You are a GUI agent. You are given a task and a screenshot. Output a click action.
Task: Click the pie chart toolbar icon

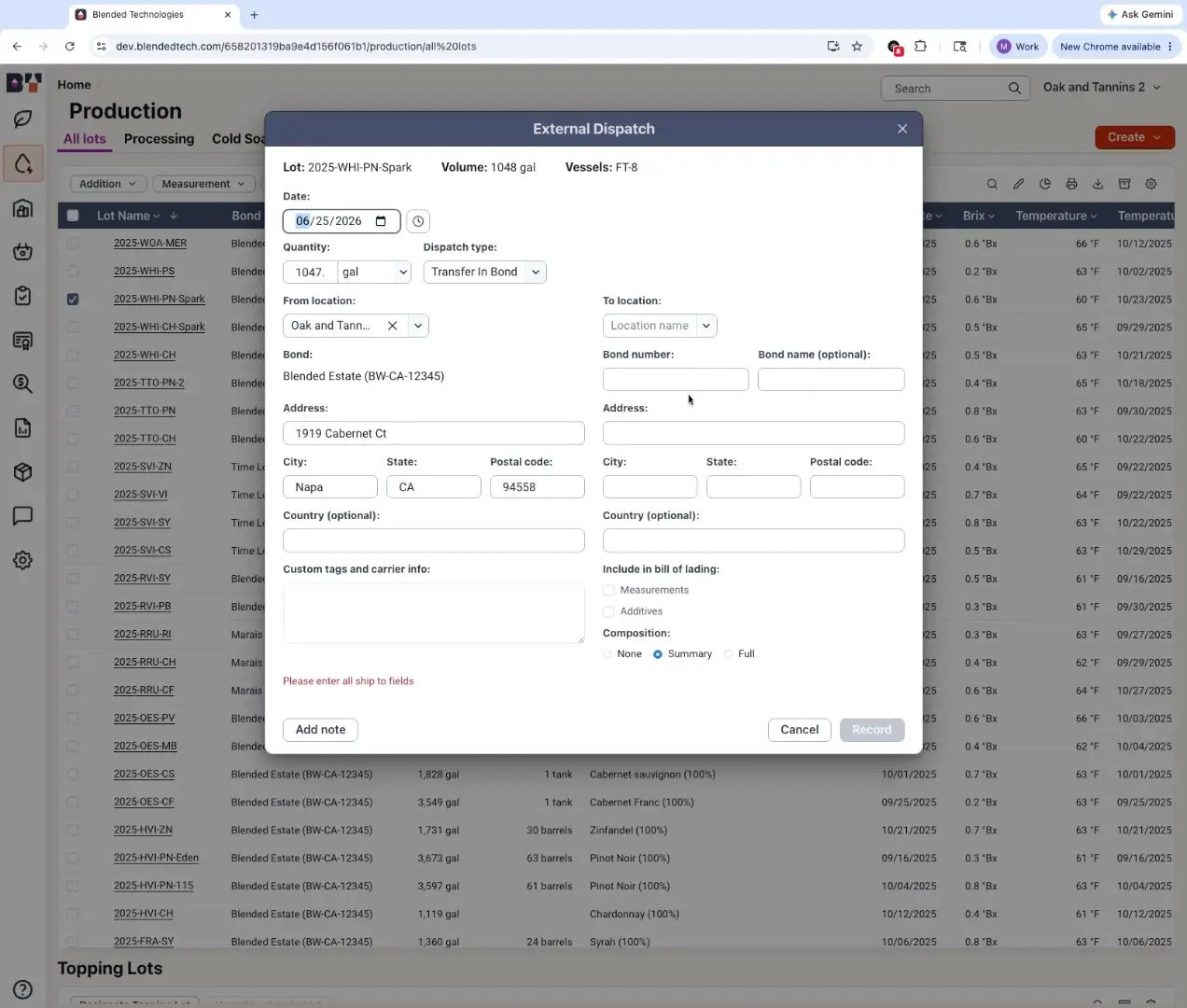point(1045,184)
